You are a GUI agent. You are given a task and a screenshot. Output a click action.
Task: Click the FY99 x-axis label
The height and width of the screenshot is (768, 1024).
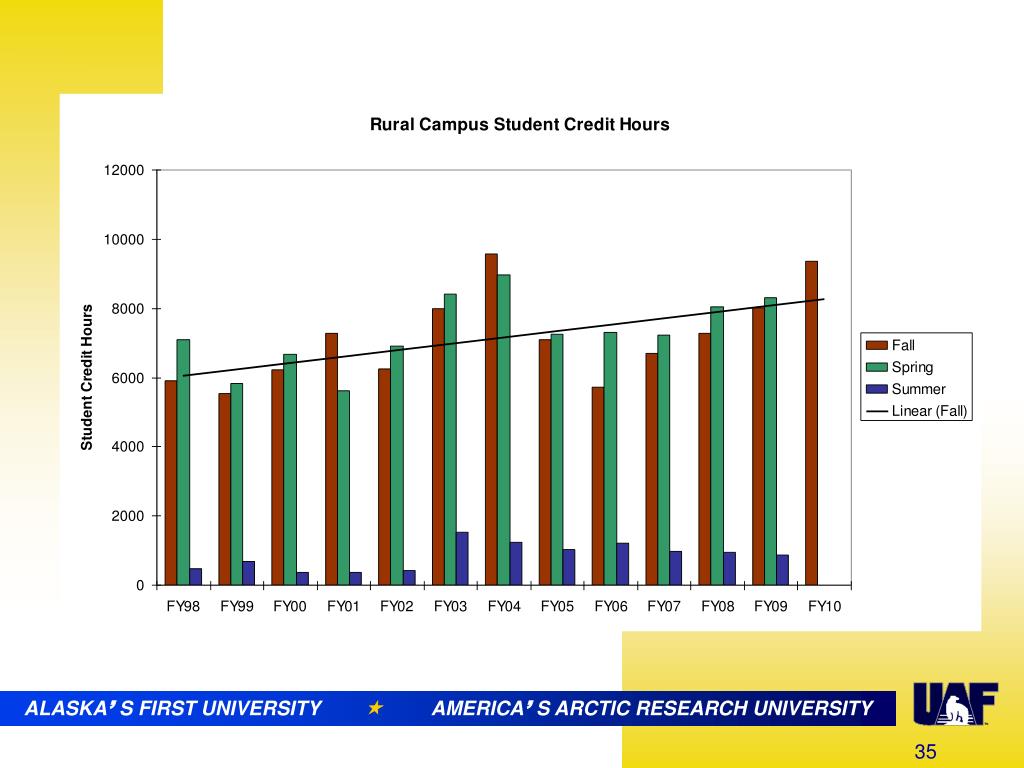pos(236,607)
